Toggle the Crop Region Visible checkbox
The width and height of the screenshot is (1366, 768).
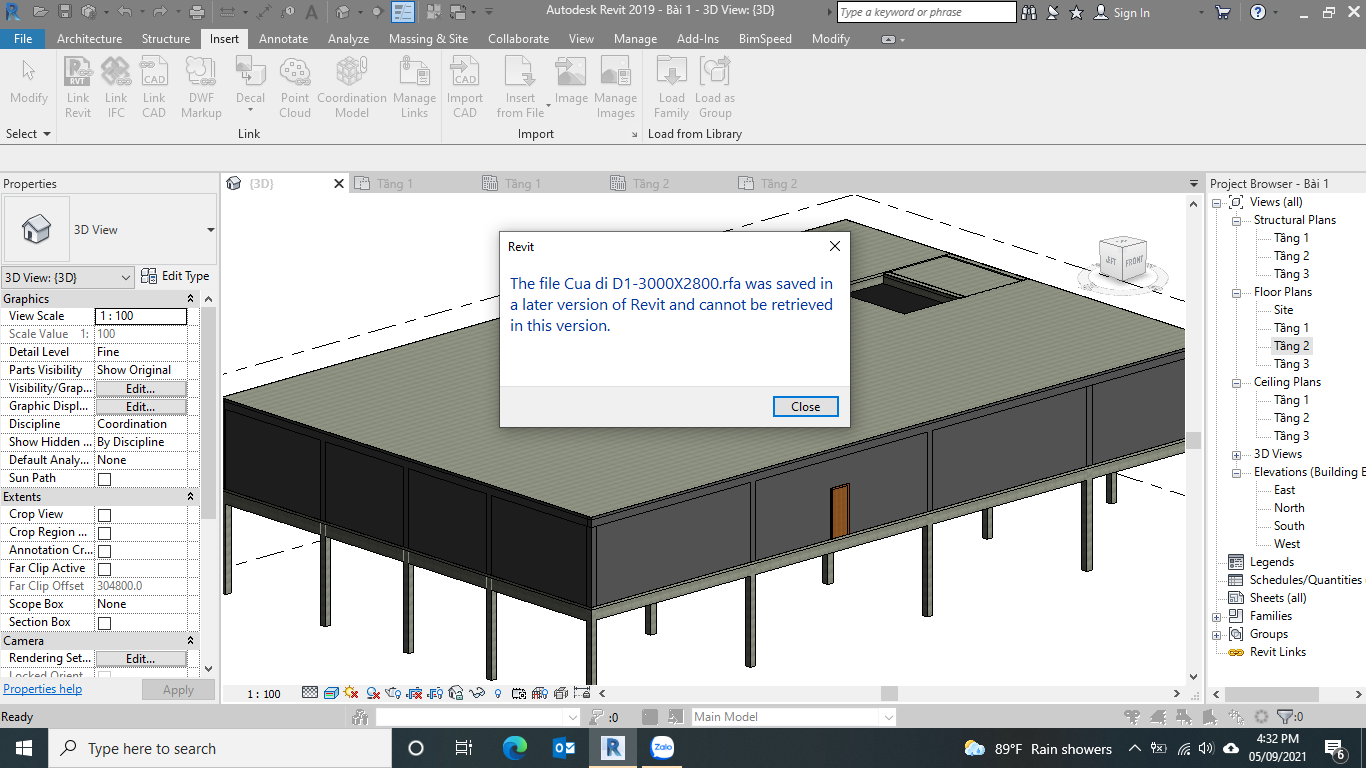pos(104,533)
